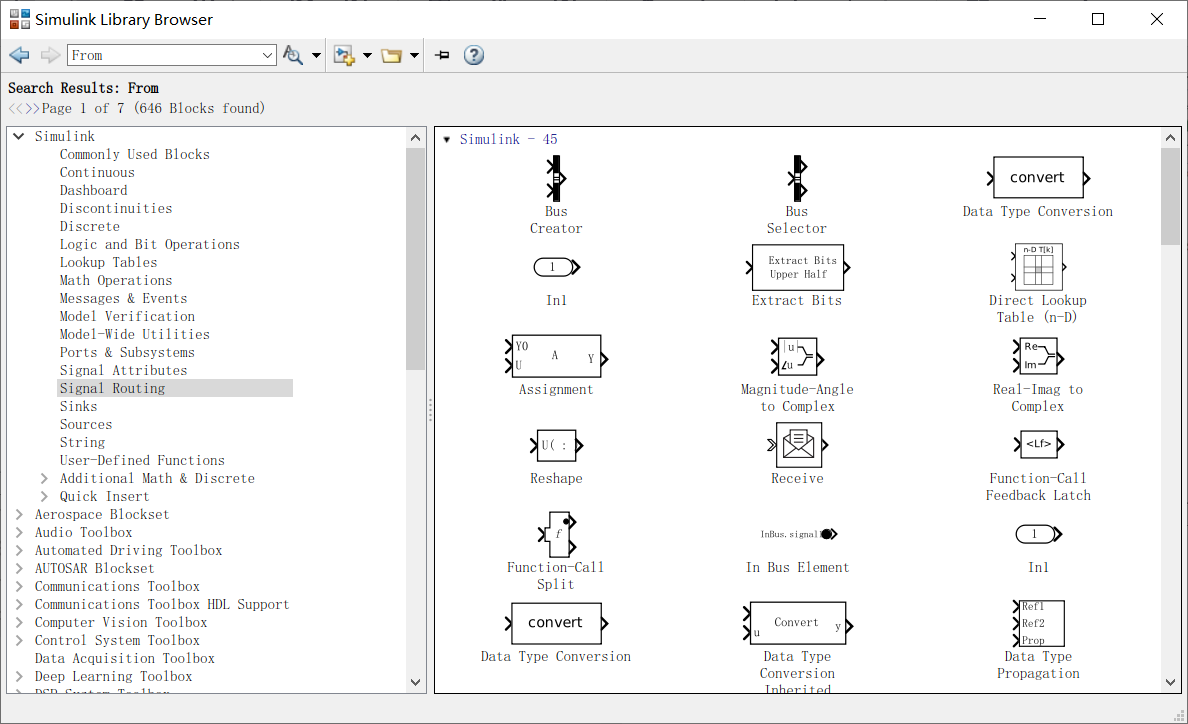Select Ports & Subsystems library
Viewport: 1188px width, 724px height.
click(x=127, y=353)
